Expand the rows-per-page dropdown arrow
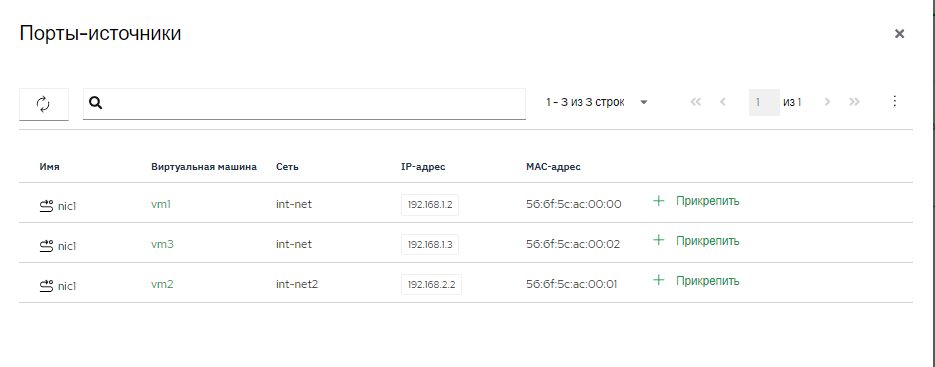The height and width of the screenshot is (367, 935). pyautogui.click(x=643, y=103)
